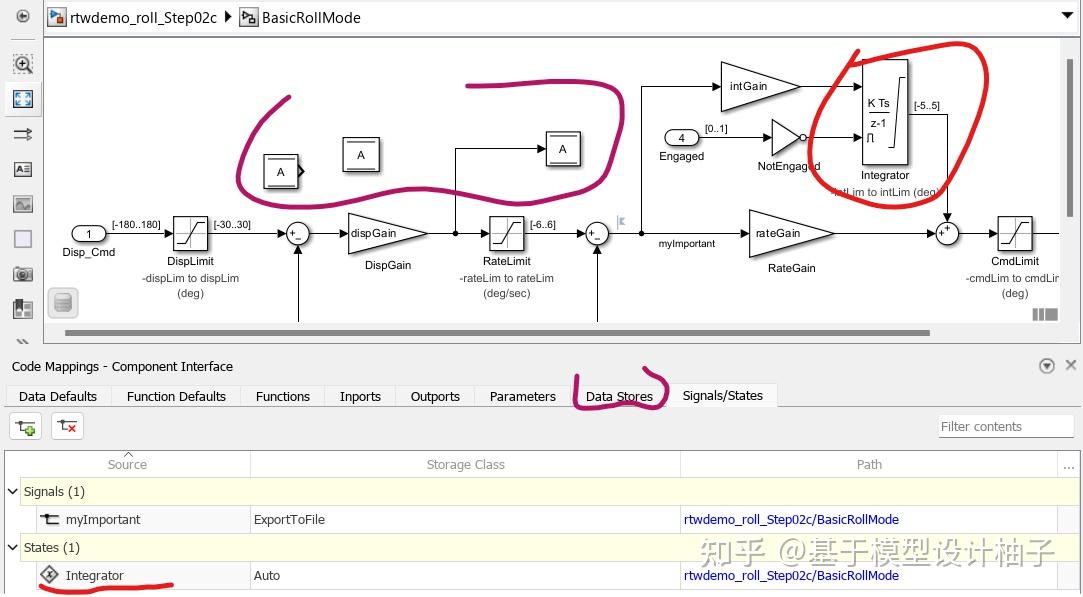
Task: Switch to the Inports tab
Action: [360, 396]
